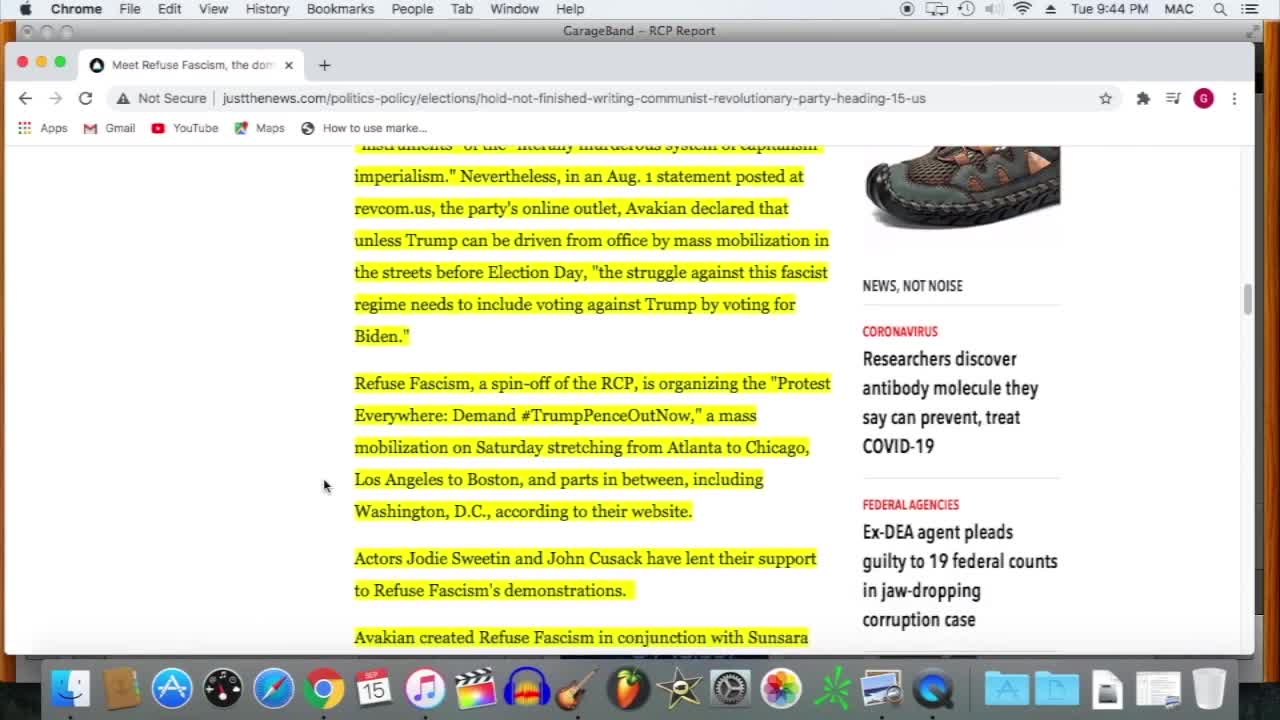Open System Preferences gear in Dock
The height and width of the screenshot is (720, 1280).
[x=729, y=688]
